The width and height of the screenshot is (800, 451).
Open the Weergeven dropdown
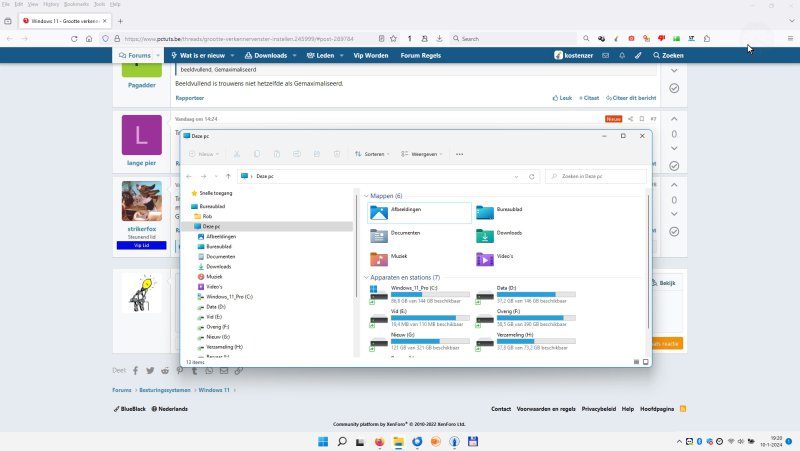click(x=422, y=154)
